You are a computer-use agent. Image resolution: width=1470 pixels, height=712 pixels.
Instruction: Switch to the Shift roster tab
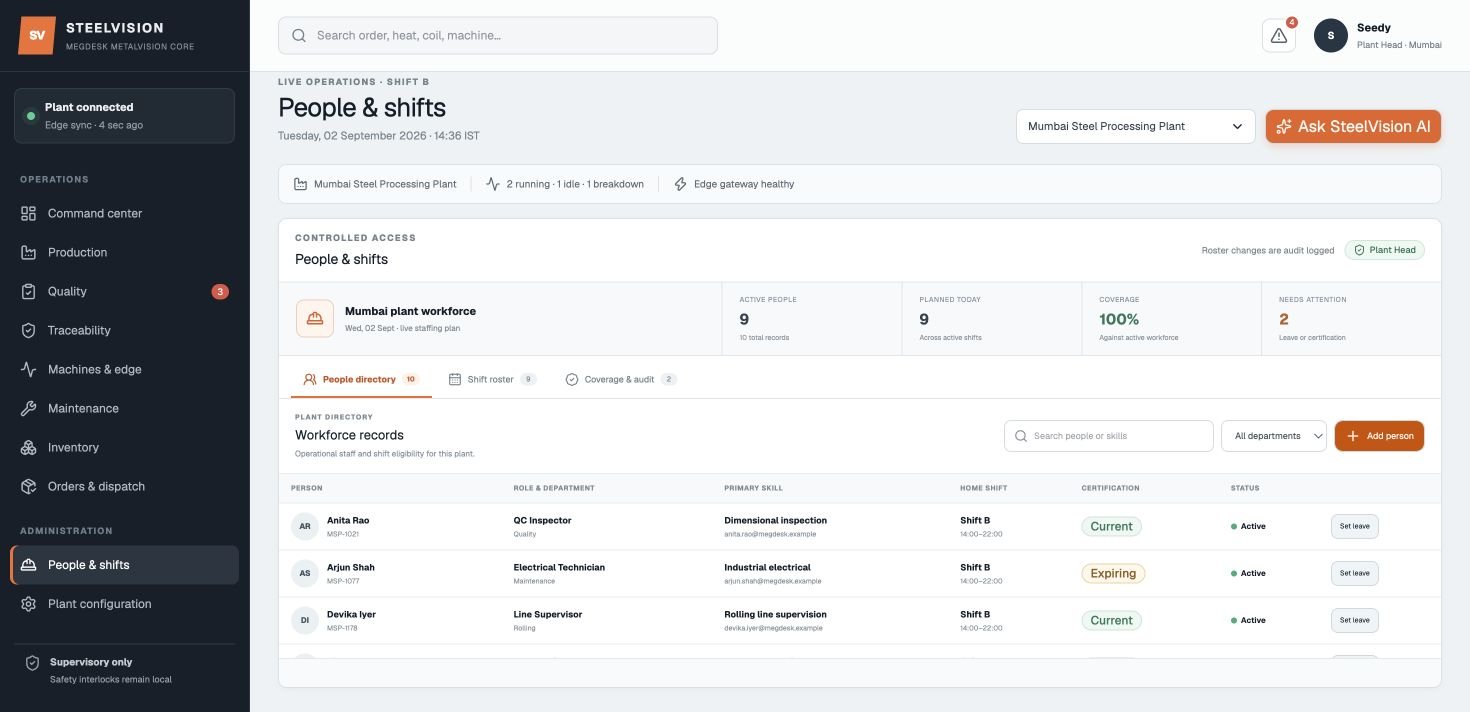point(492,380)
